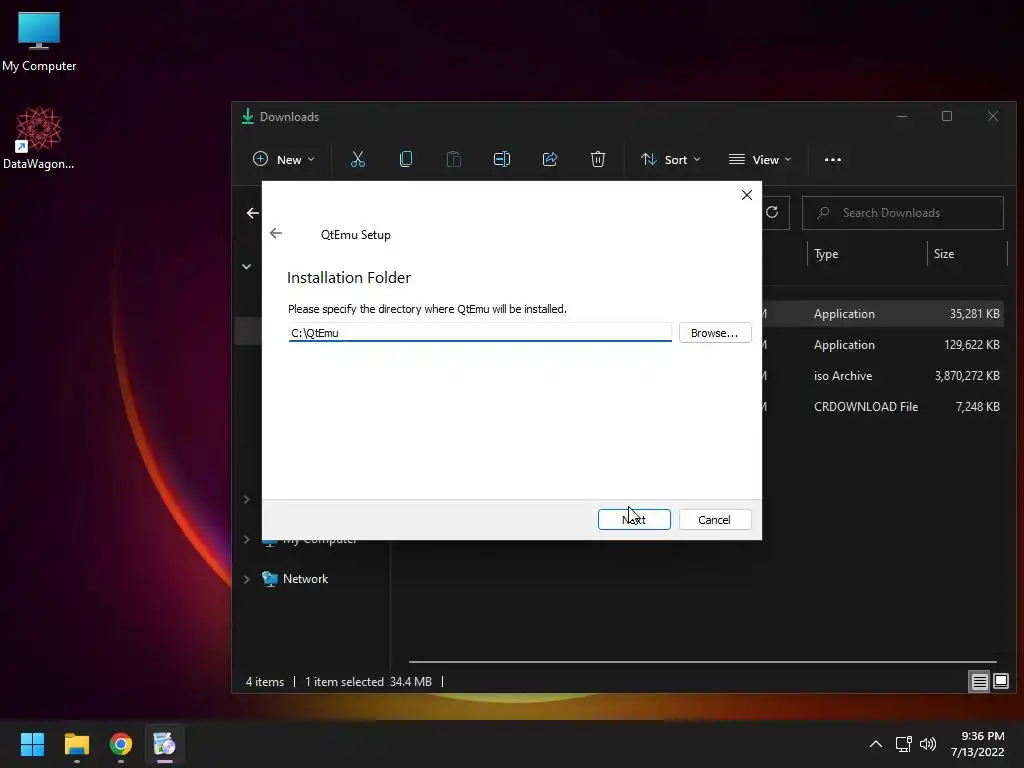Screen dimensions: 1024x768
Task: Open Windows Start menu
Action: pos(32,744)
